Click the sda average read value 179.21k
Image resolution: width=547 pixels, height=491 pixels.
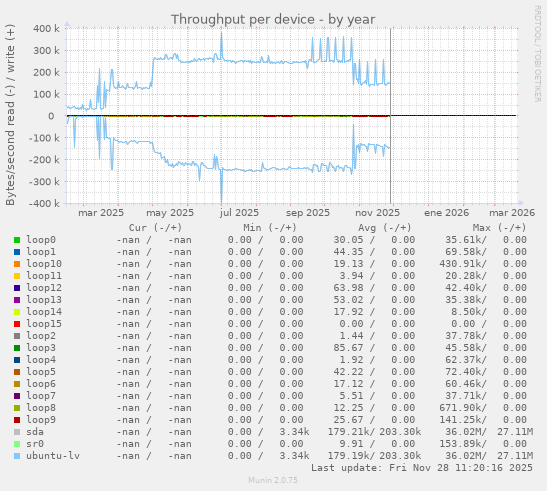[x=351, y=432]
